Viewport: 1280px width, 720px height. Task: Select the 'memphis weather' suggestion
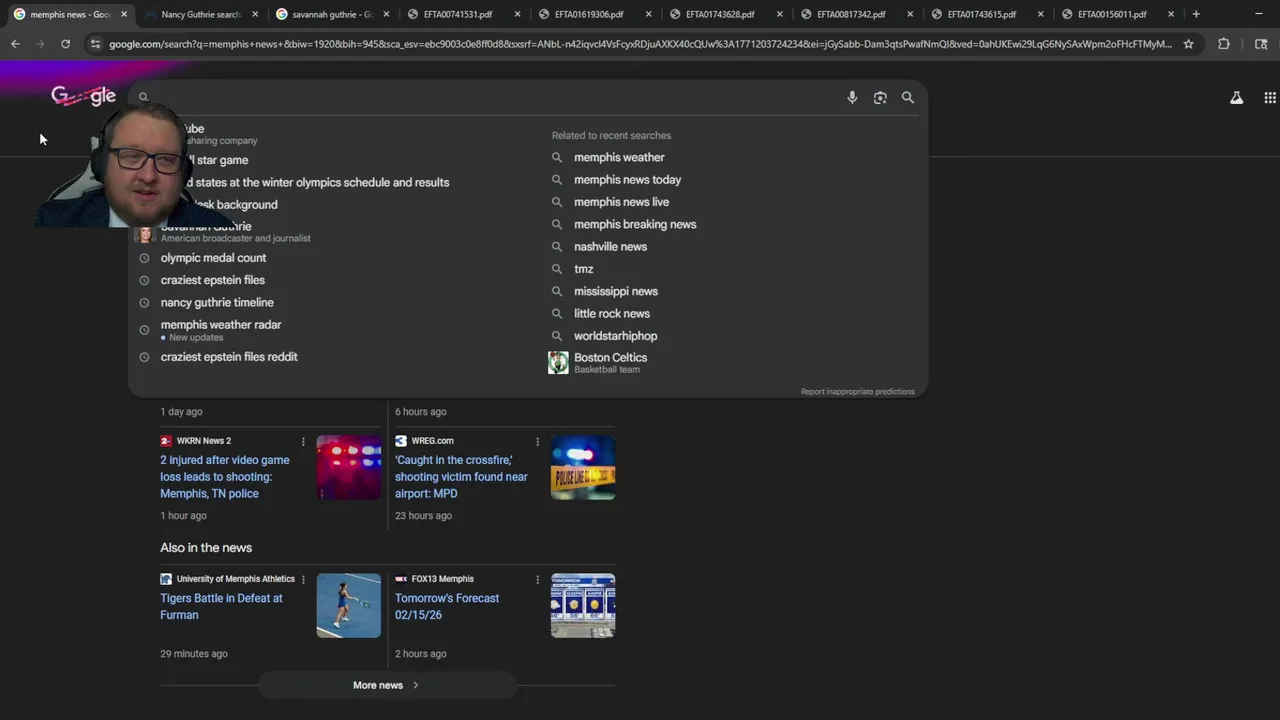pos(619,157)
